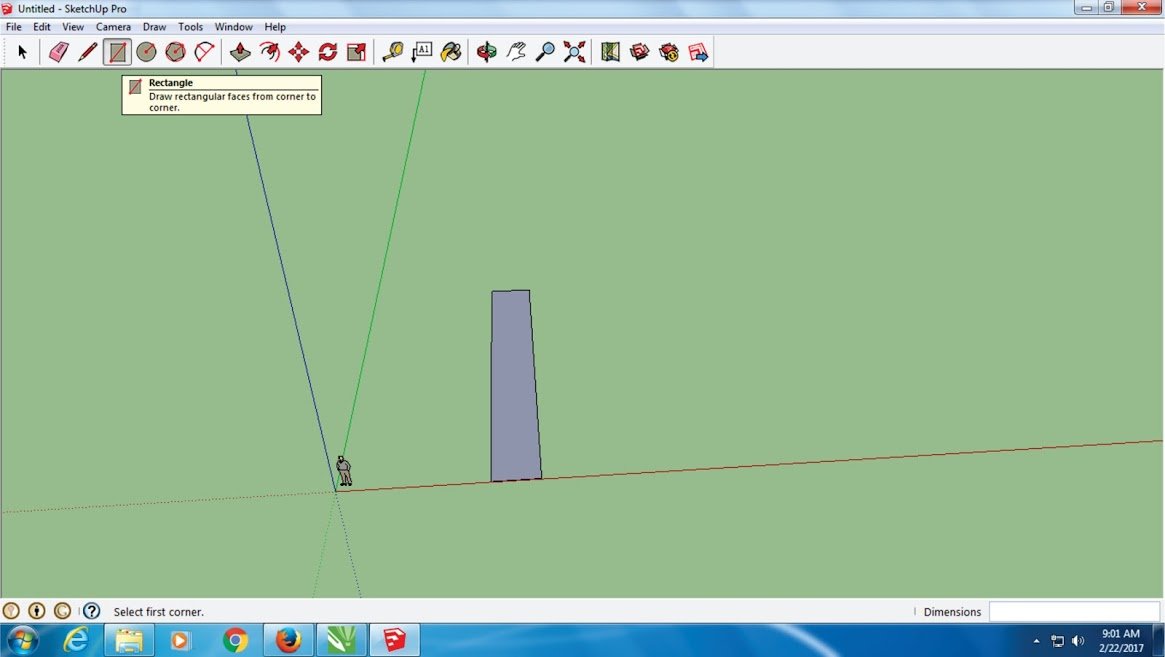This screenshot has width=1165, height=657.
Task: Select the Arc tool
Action: [x=204, y=52]
